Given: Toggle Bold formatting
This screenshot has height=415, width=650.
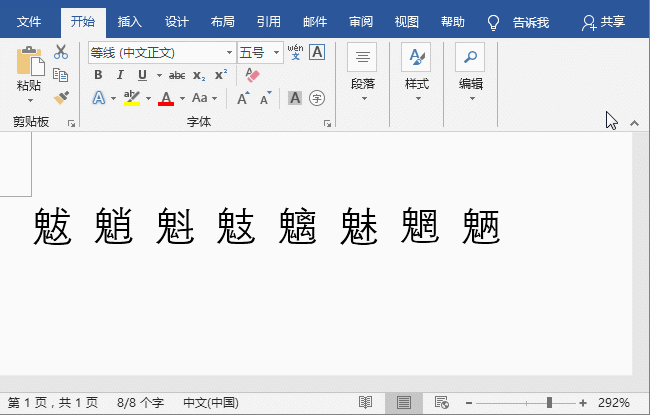Looking at the screenshot, I should pos(98,75).
